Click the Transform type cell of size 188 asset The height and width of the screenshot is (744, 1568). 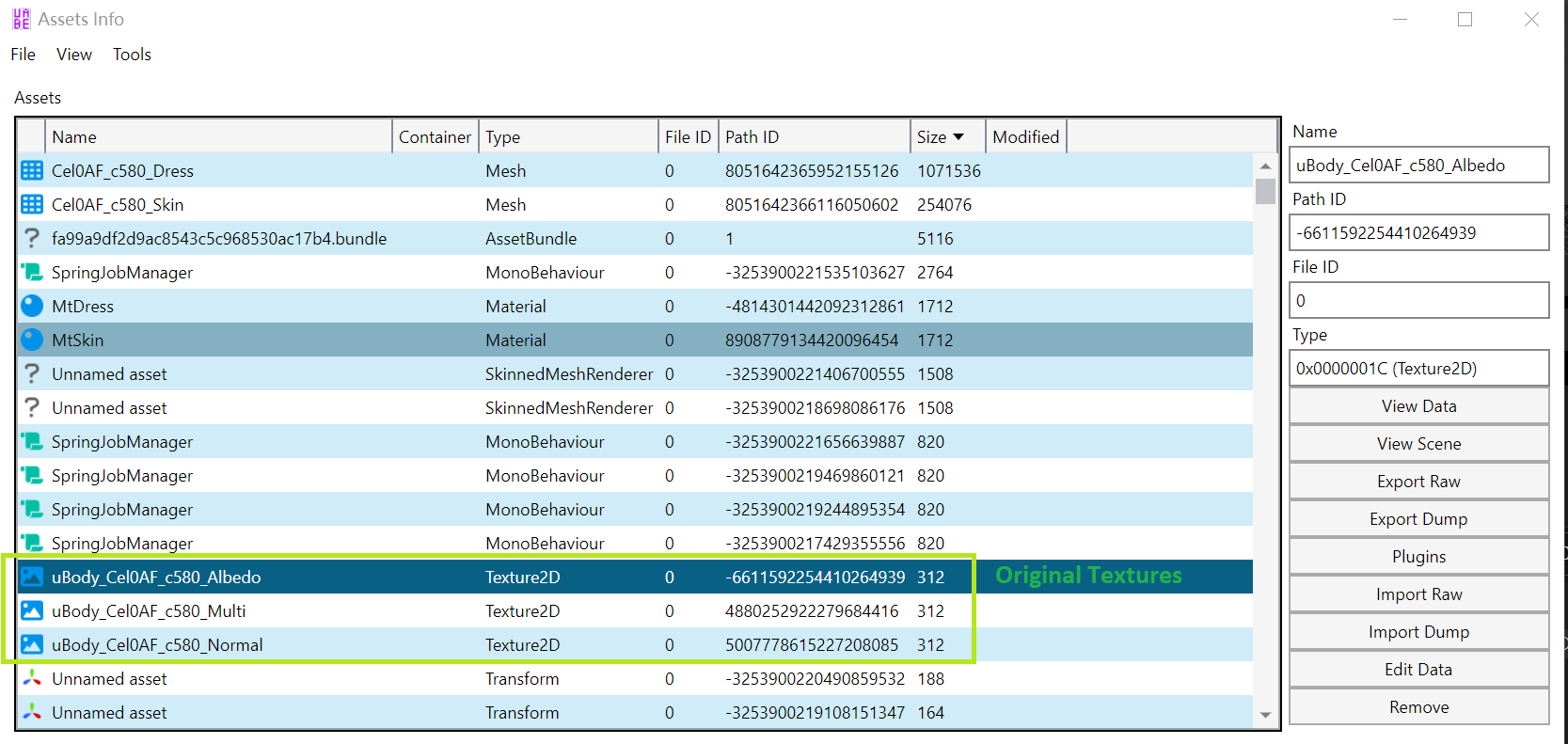[x=522, y=679]
